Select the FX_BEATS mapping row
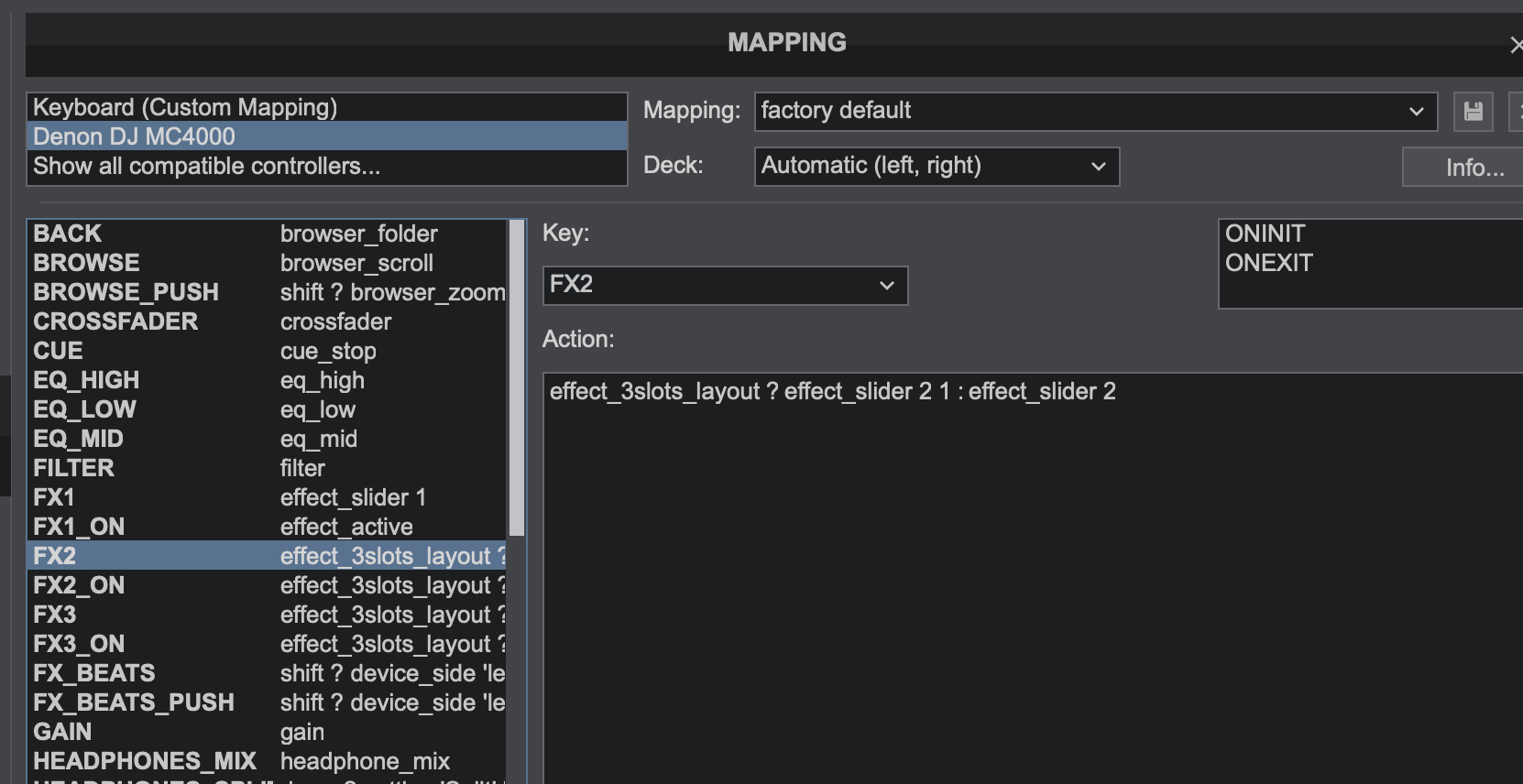 coord(268,673)
